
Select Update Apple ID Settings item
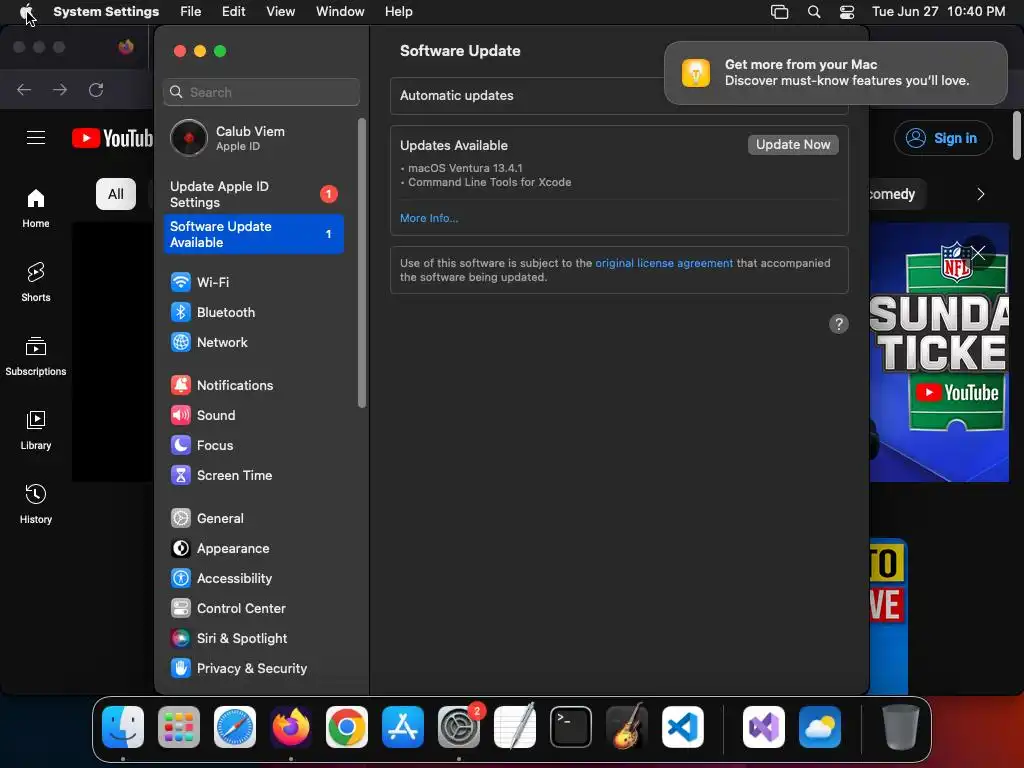pos(253,194)
